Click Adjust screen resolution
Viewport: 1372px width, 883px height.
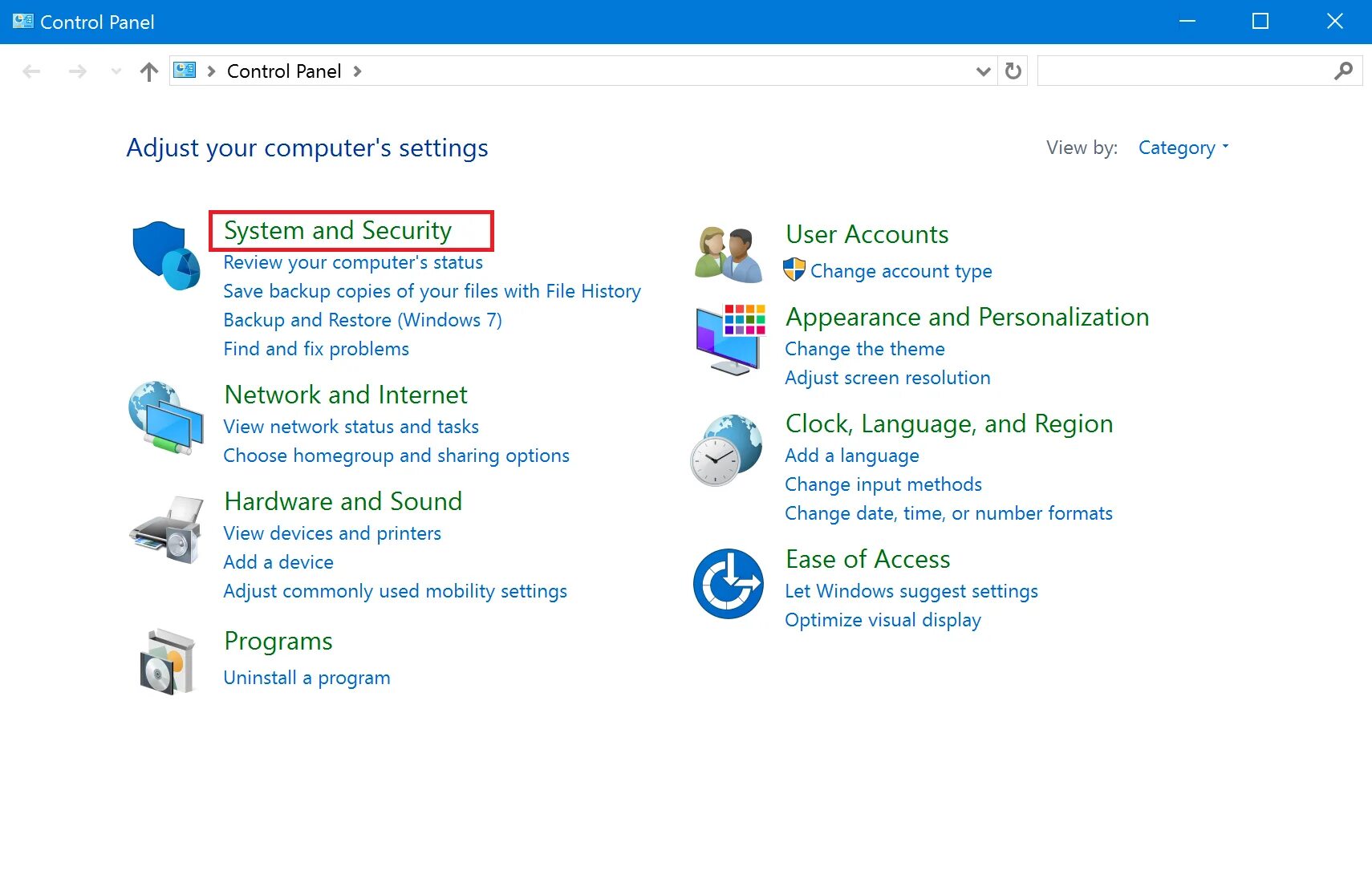(887, 378)
